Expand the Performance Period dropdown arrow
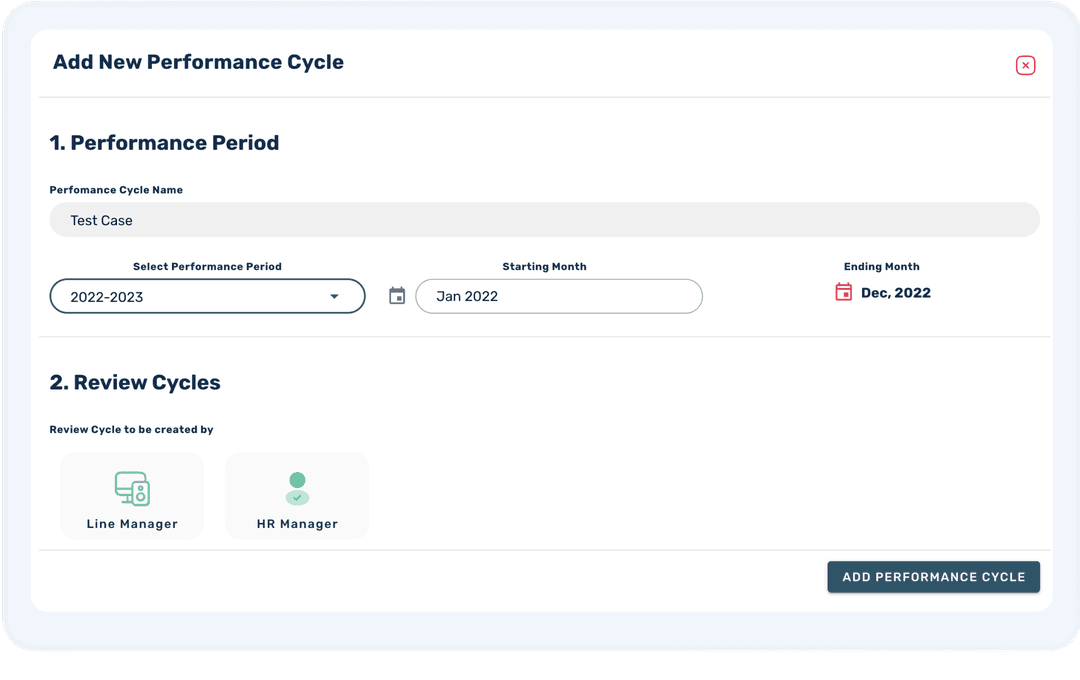The image size is (1080, 680). pyautogui.click(x=334, y=296)
